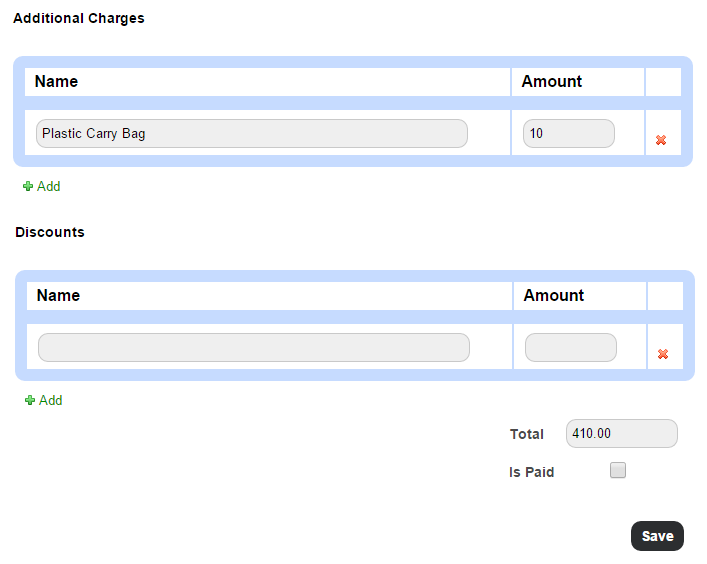Delete the empty Discounts row
Image resolution: width=707 pixels, height=564 pixels.
662,354
